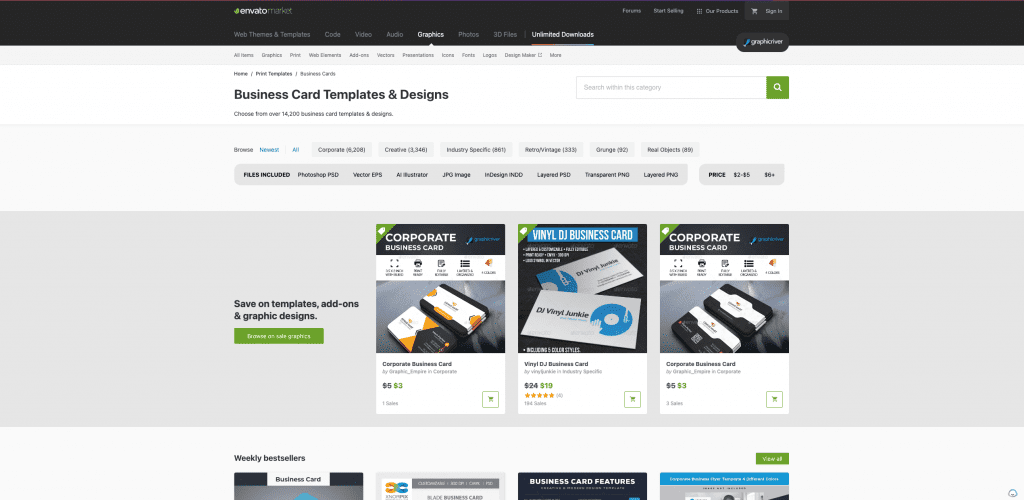Filter files by Layered PSD

554,175
